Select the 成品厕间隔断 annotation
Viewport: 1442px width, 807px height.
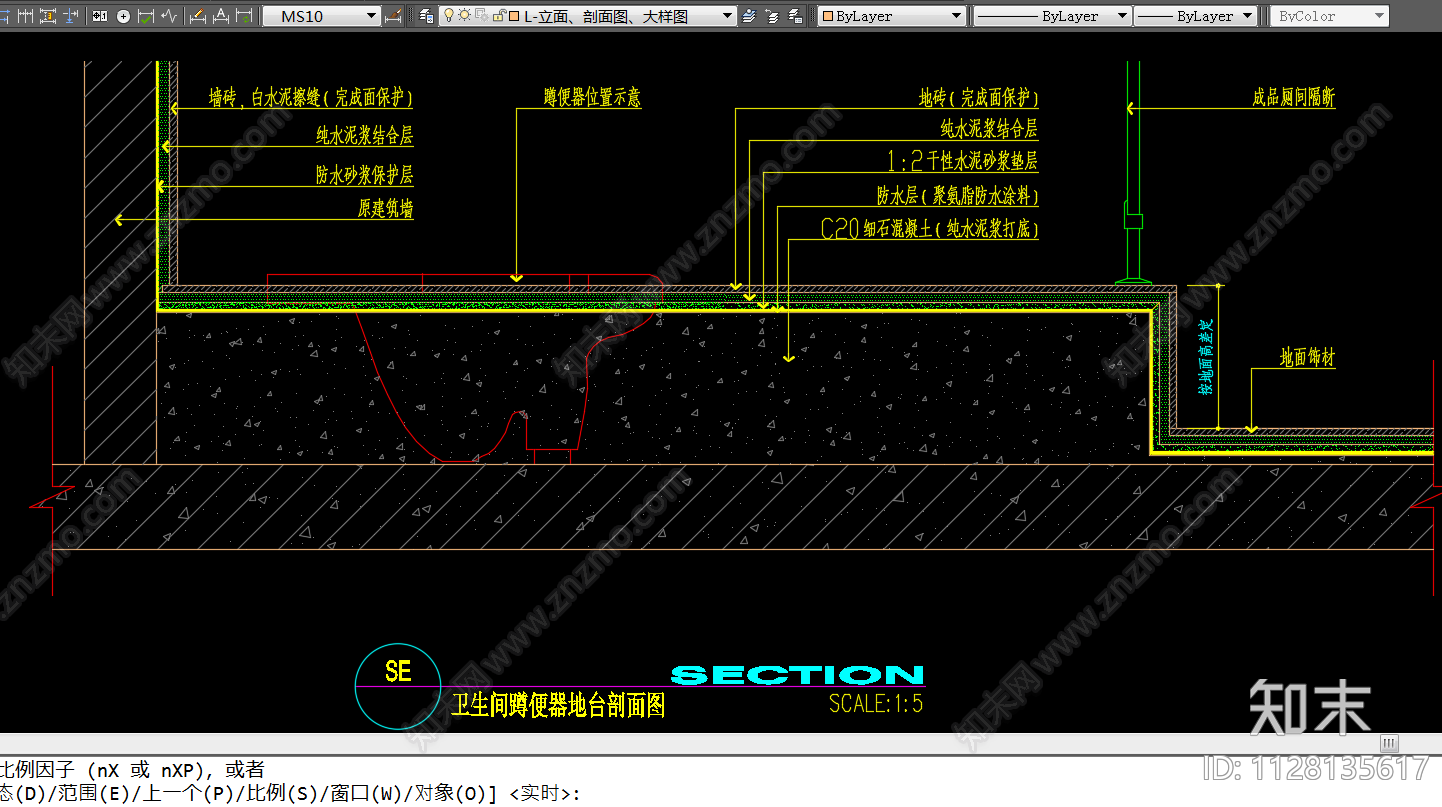[x=1293, y=97]
